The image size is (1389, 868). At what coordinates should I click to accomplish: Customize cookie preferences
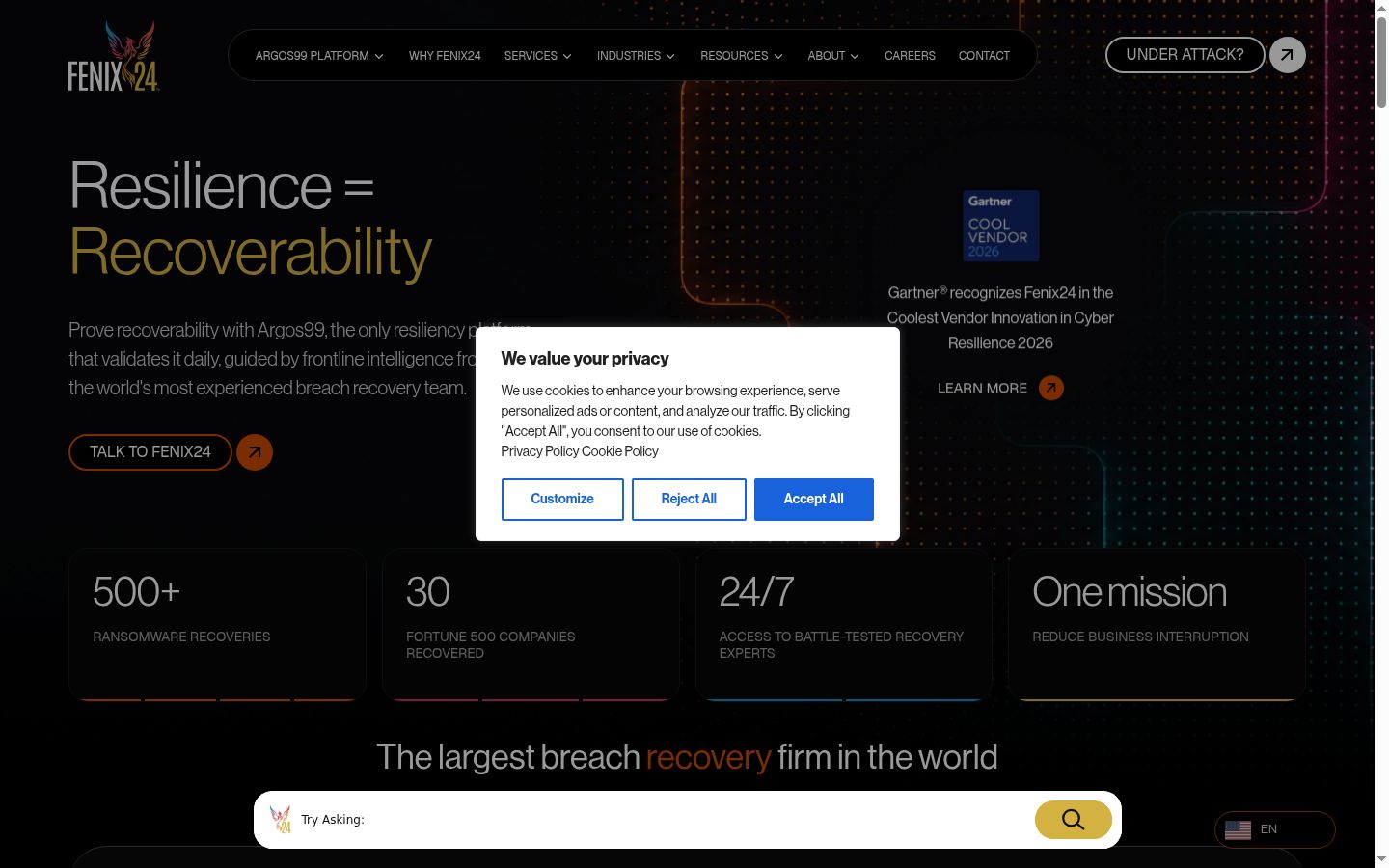(x=562, y=500)
